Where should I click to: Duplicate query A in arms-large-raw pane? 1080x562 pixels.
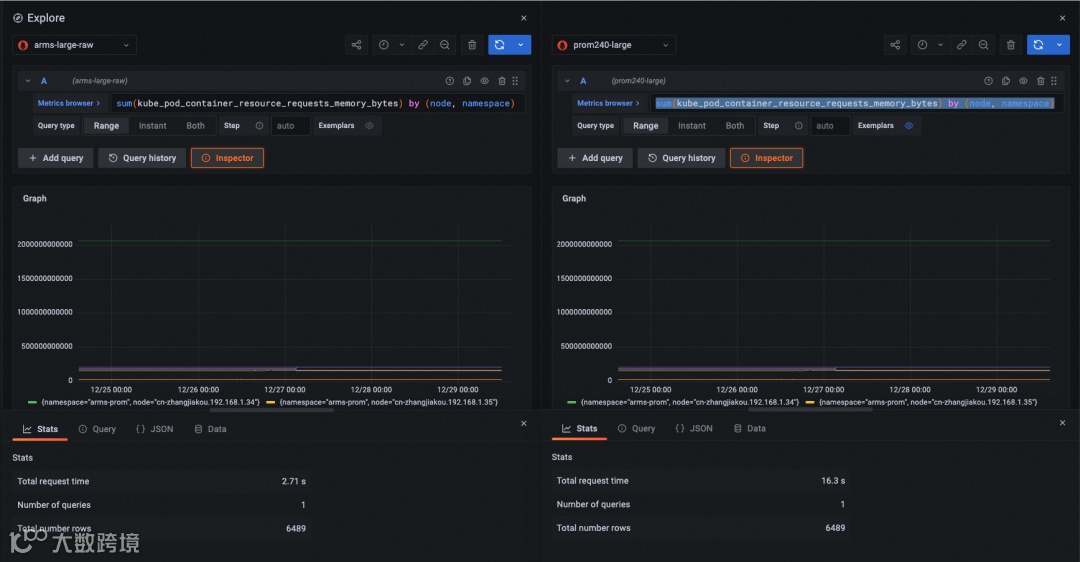pos(467,81)
